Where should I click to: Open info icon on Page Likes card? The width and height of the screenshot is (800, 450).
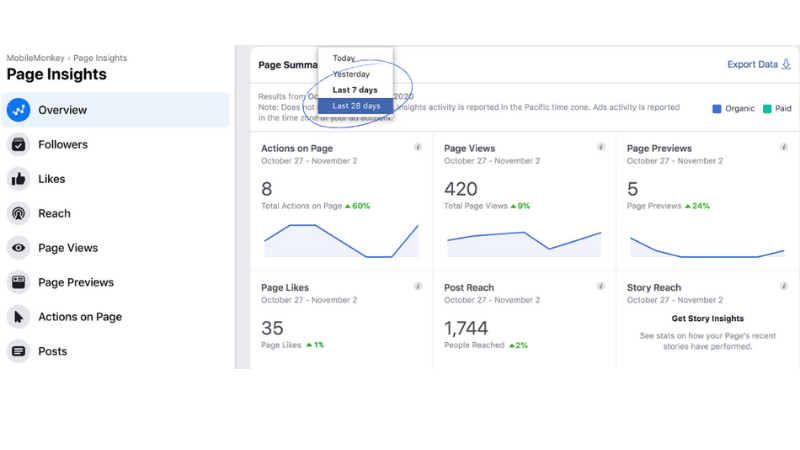tap(418, 286)
